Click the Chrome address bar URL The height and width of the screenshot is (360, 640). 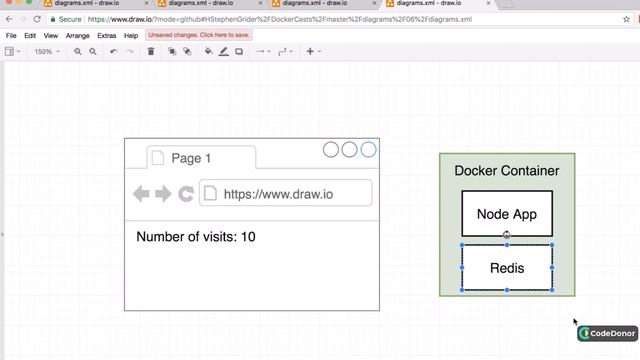click(280, 19)
